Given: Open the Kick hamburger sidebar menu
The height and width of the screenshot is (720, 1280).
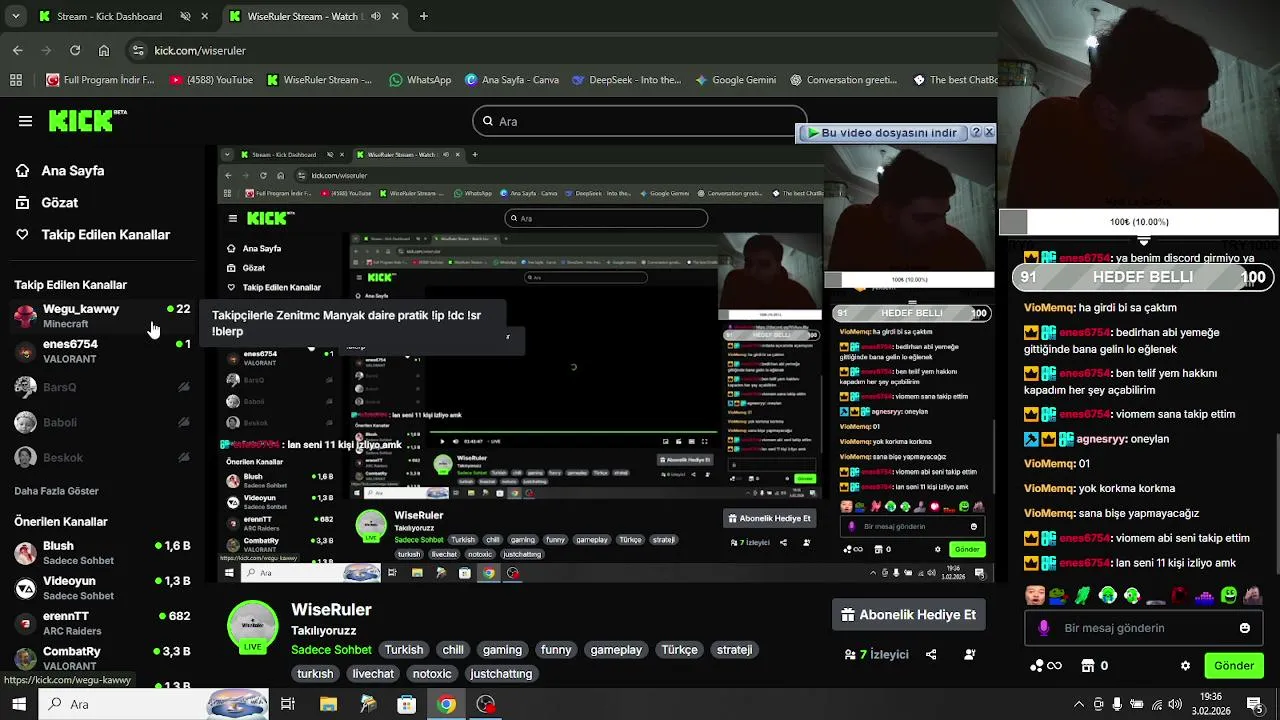Looking at the screenshot, I should pyautogui.click(x=25, y=121).
